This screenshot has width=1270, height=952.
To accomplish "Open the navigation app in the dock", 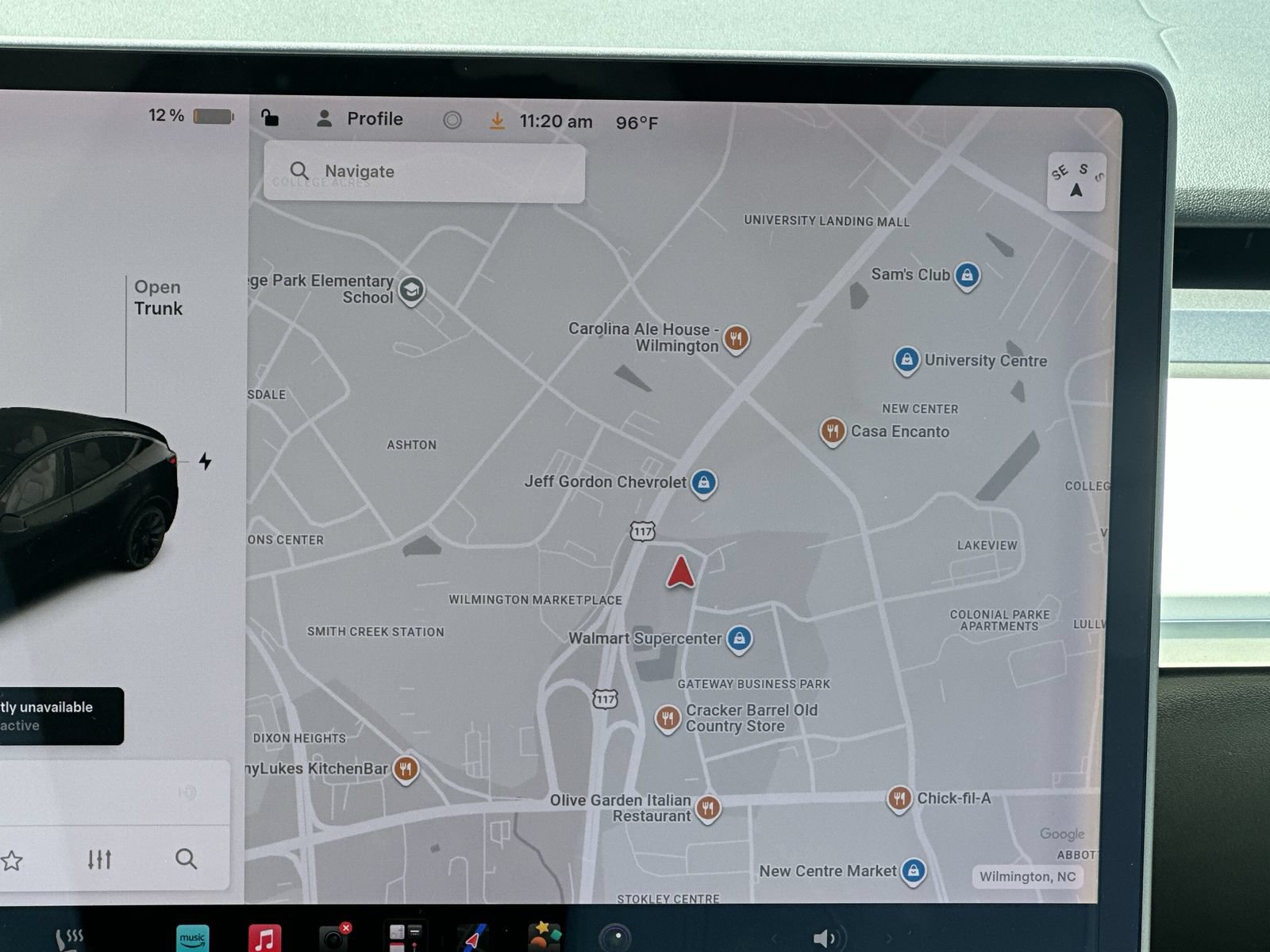I will (x=474, y=939).
